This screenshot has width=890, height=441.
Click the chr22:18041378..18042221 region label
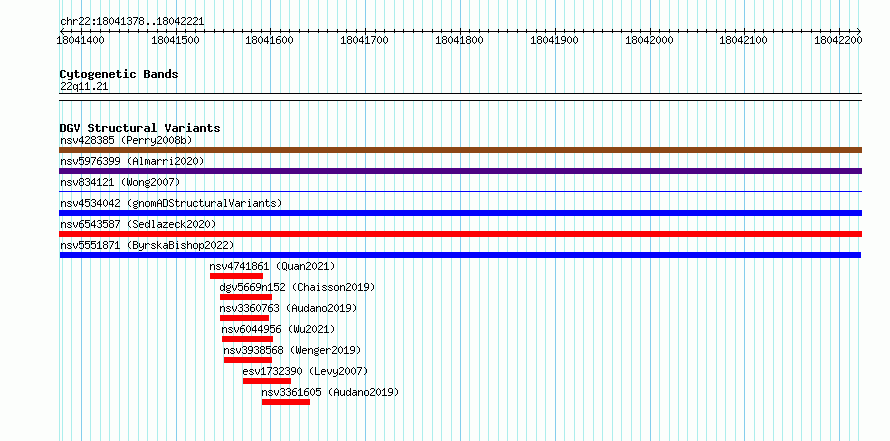pyautogui.click(x=132, y=22)
